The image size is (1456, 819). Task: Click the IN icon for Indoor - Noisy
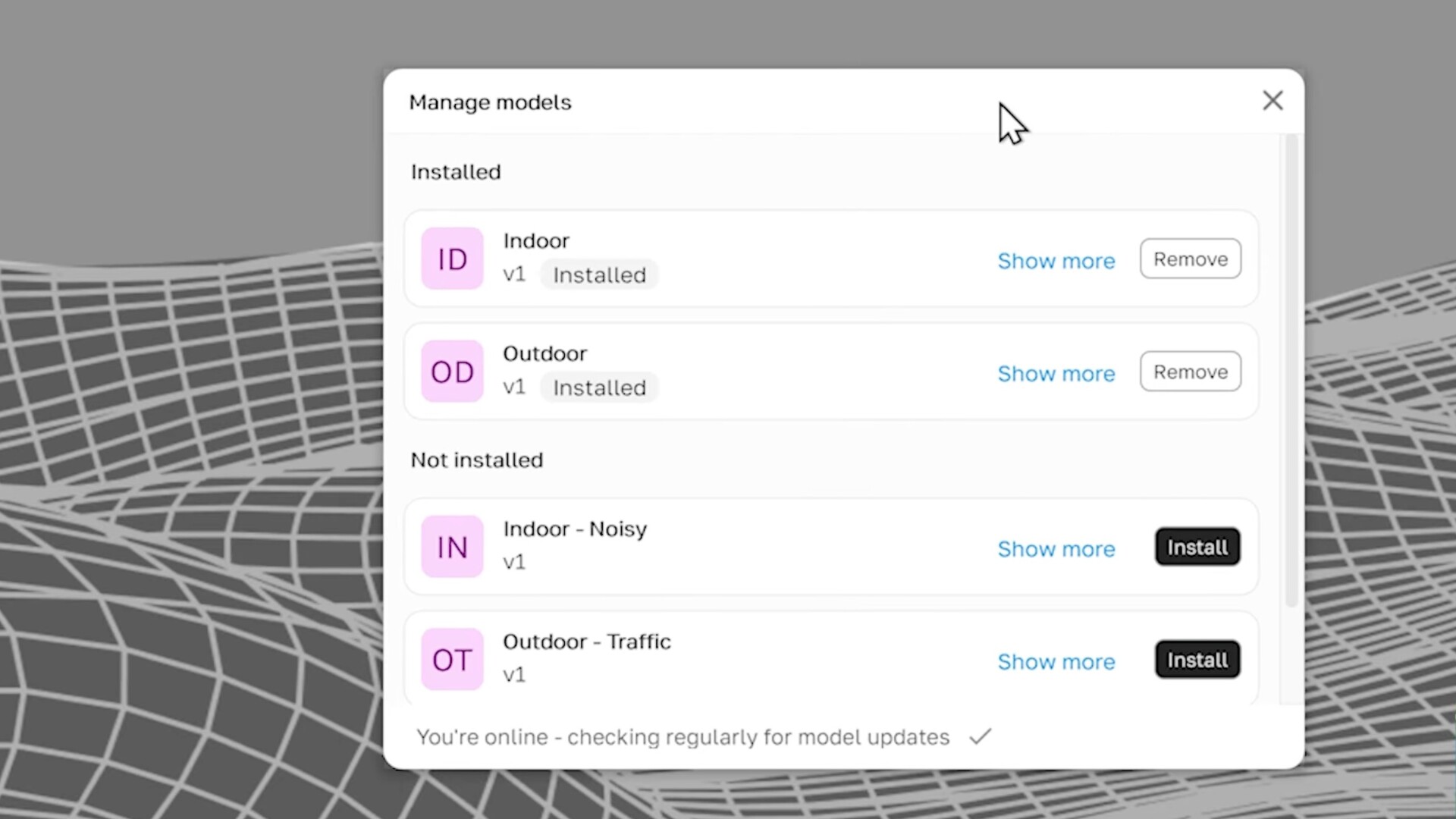pyautogui.click(x=452, y=547)
